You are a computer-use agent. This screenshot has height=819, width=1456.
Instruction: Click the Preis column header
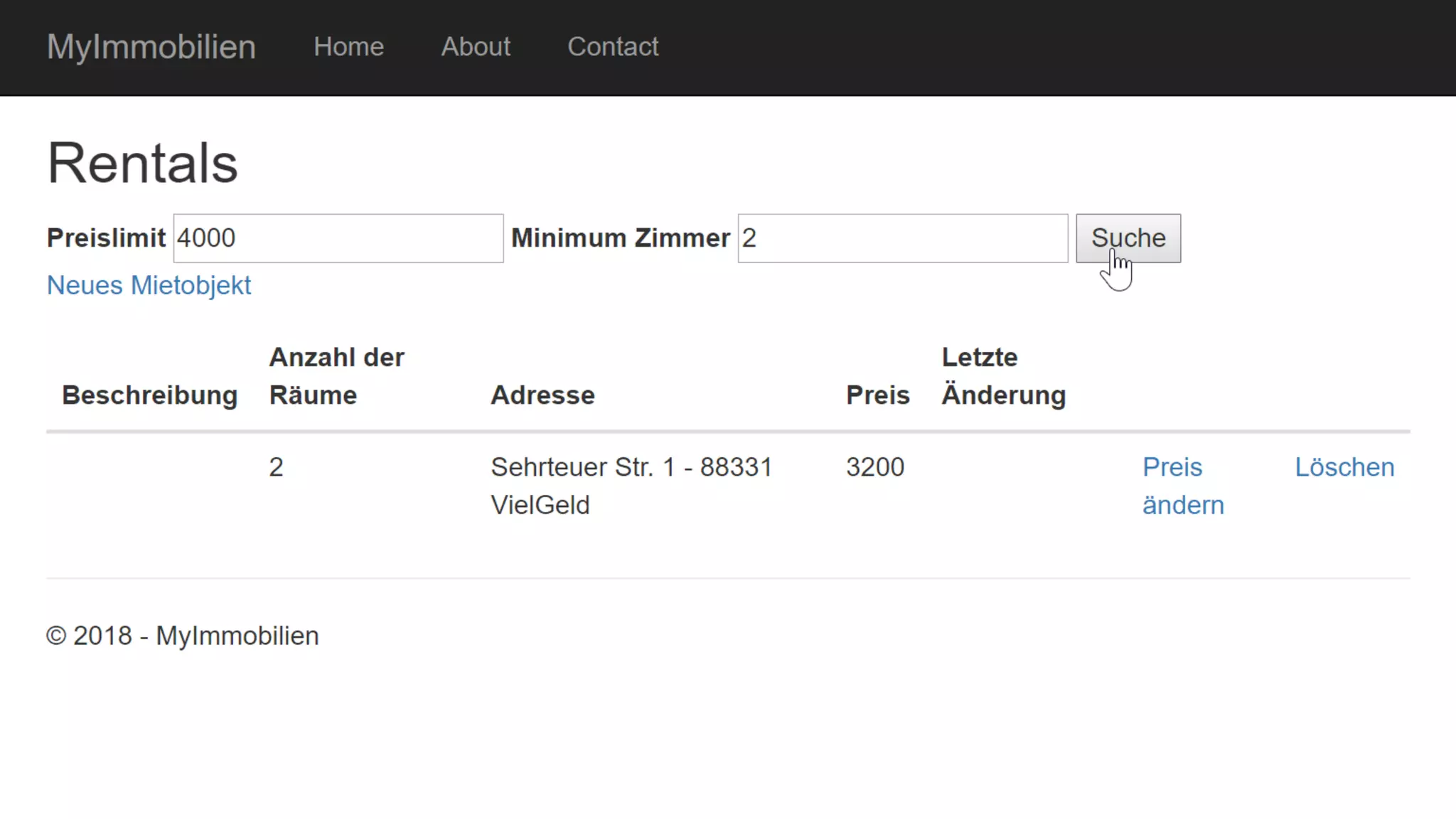(877, 395)
